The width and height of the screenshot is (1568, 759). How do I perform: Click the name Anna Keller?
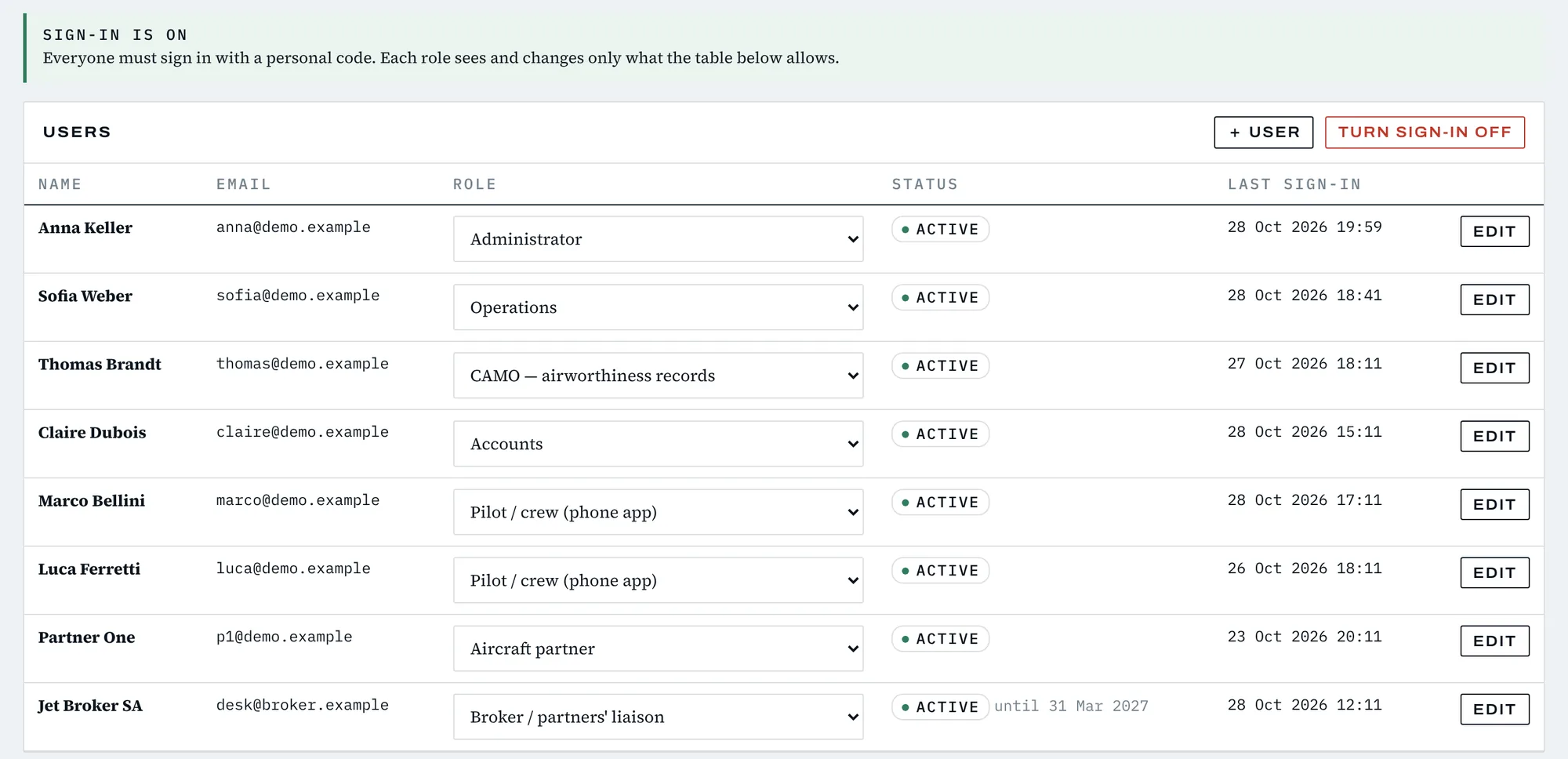[85, 228]
